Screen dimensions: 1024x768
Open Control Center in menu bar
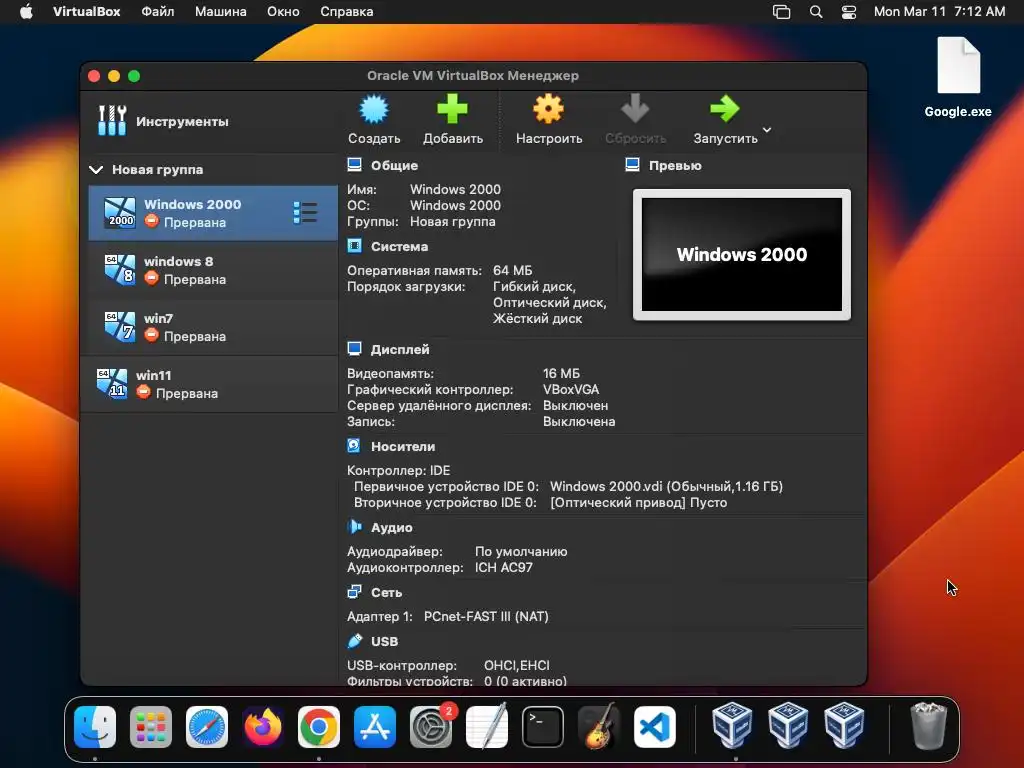coord(848,12)
